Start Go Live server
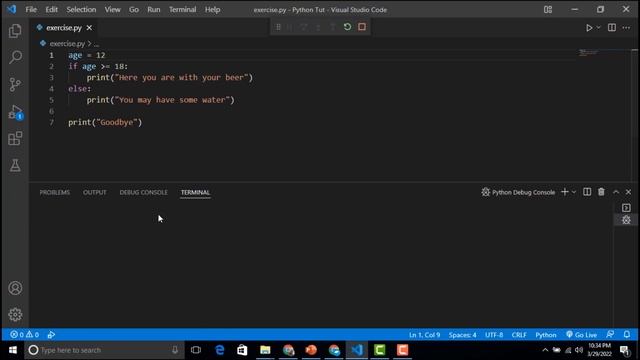640x360 pixels. coord(581,335)
